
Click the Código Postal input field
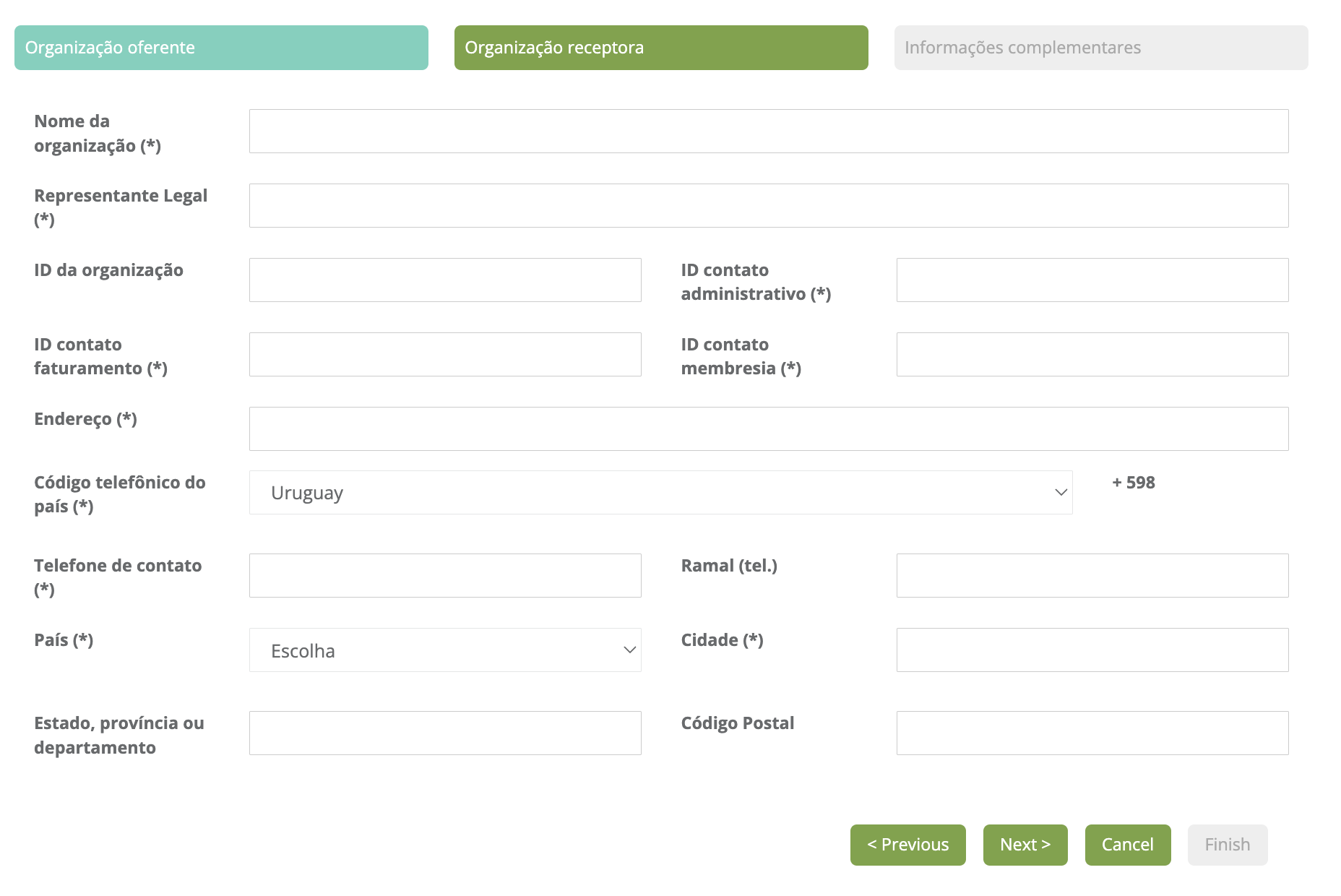pyautogui.click(x=1092, y=733)
